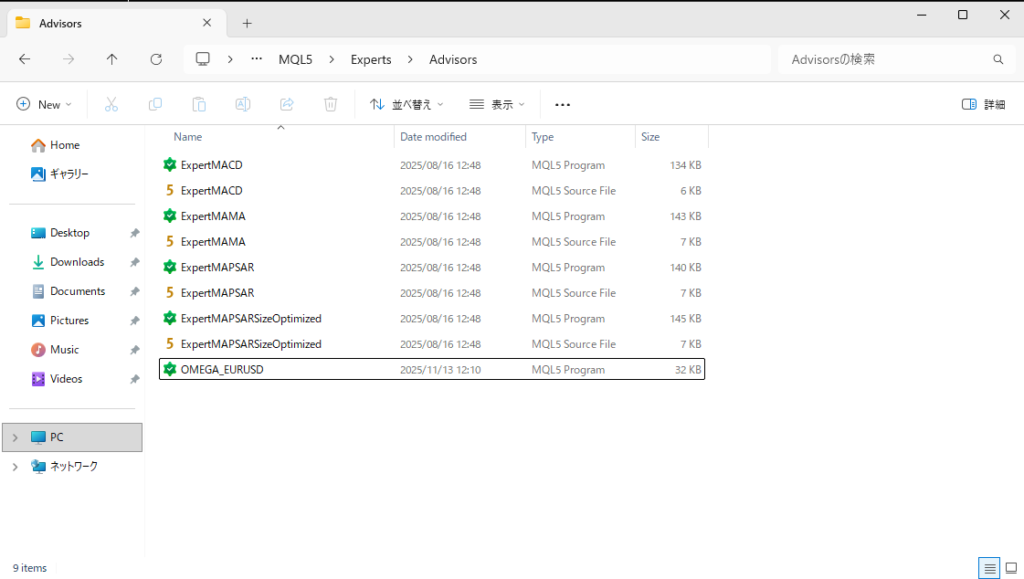The width and height of the screenshot is (1024, 579).
Task: Open a new tab with plus button
Action: (247, 23)
